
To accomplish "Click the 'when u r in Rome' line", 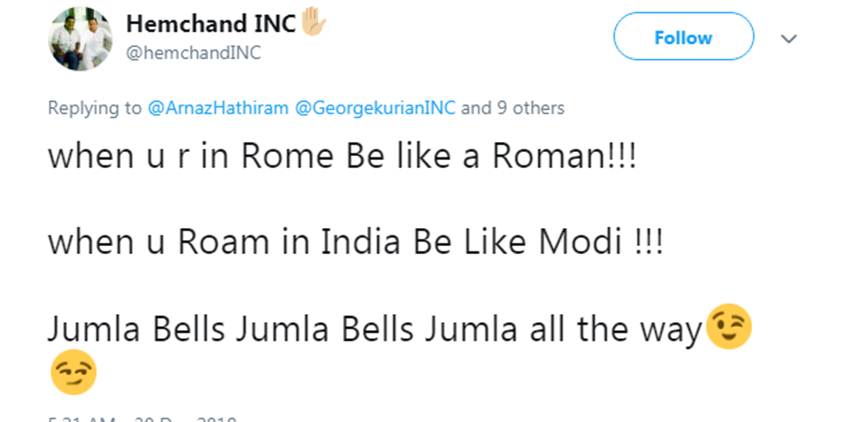I will [340, 158].
